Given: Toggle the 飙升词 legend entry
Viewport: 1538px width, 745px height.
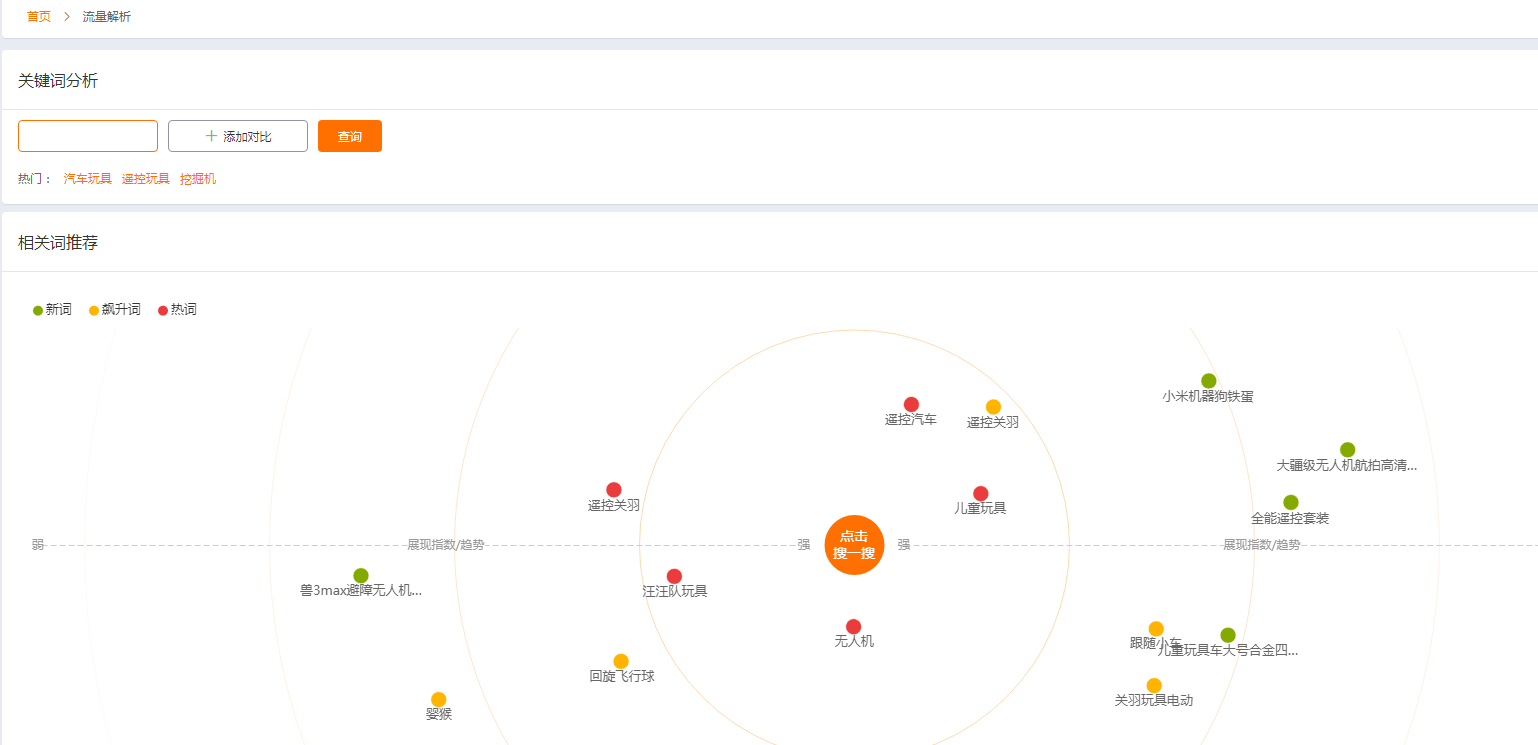Looking at the screenshot, I should coord(115,310).
